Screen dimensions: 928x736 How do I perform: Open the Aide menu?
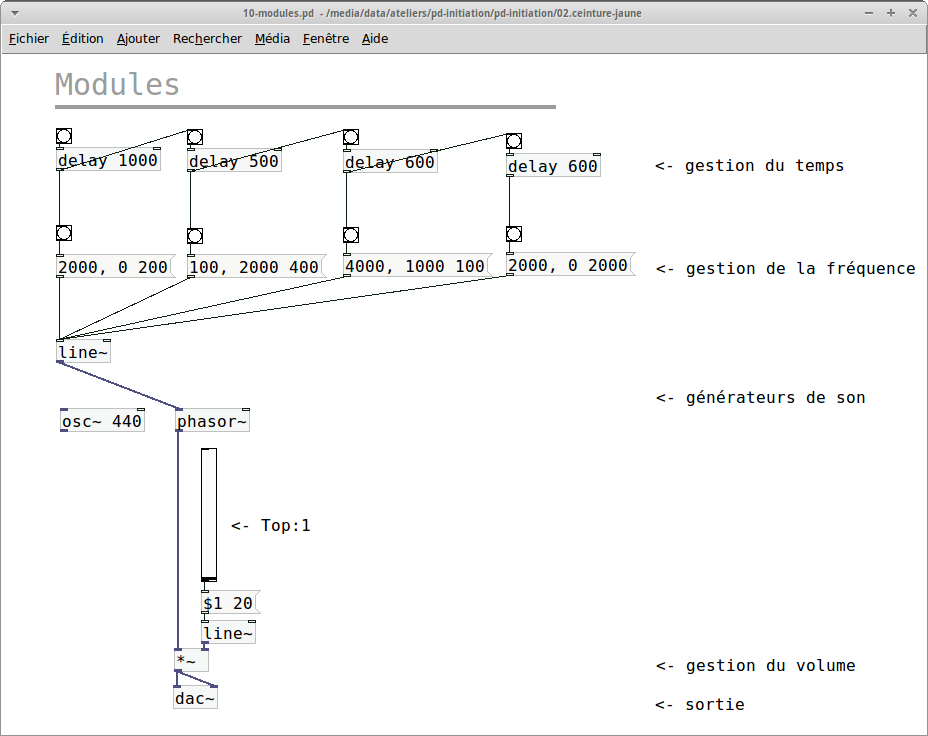(x=375, y=38)
